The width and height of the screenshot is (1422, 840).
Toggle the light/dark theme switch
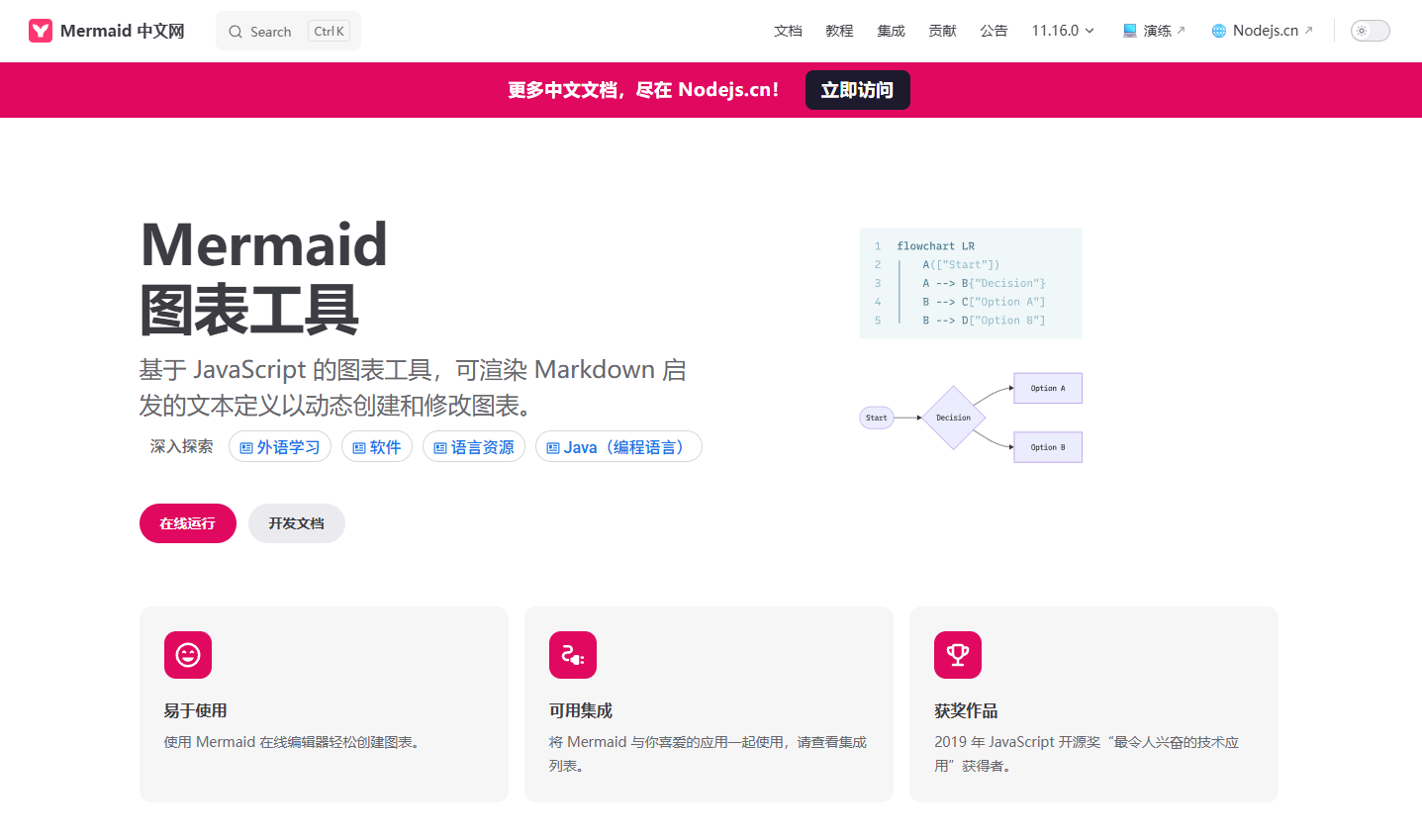coord(1371,31)
